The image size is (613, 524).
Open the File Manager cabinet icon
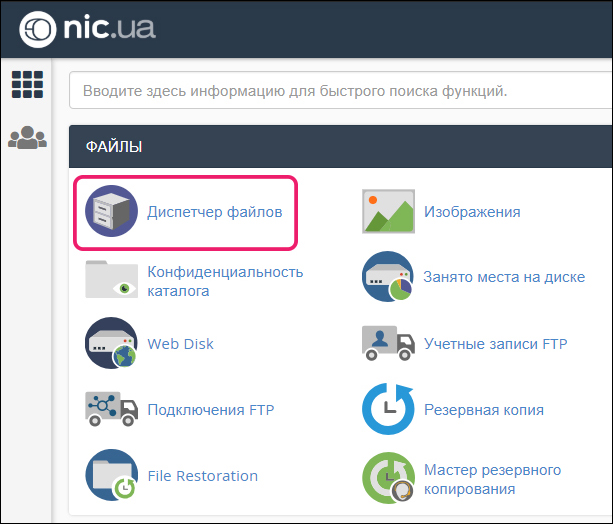click(111, 212)
